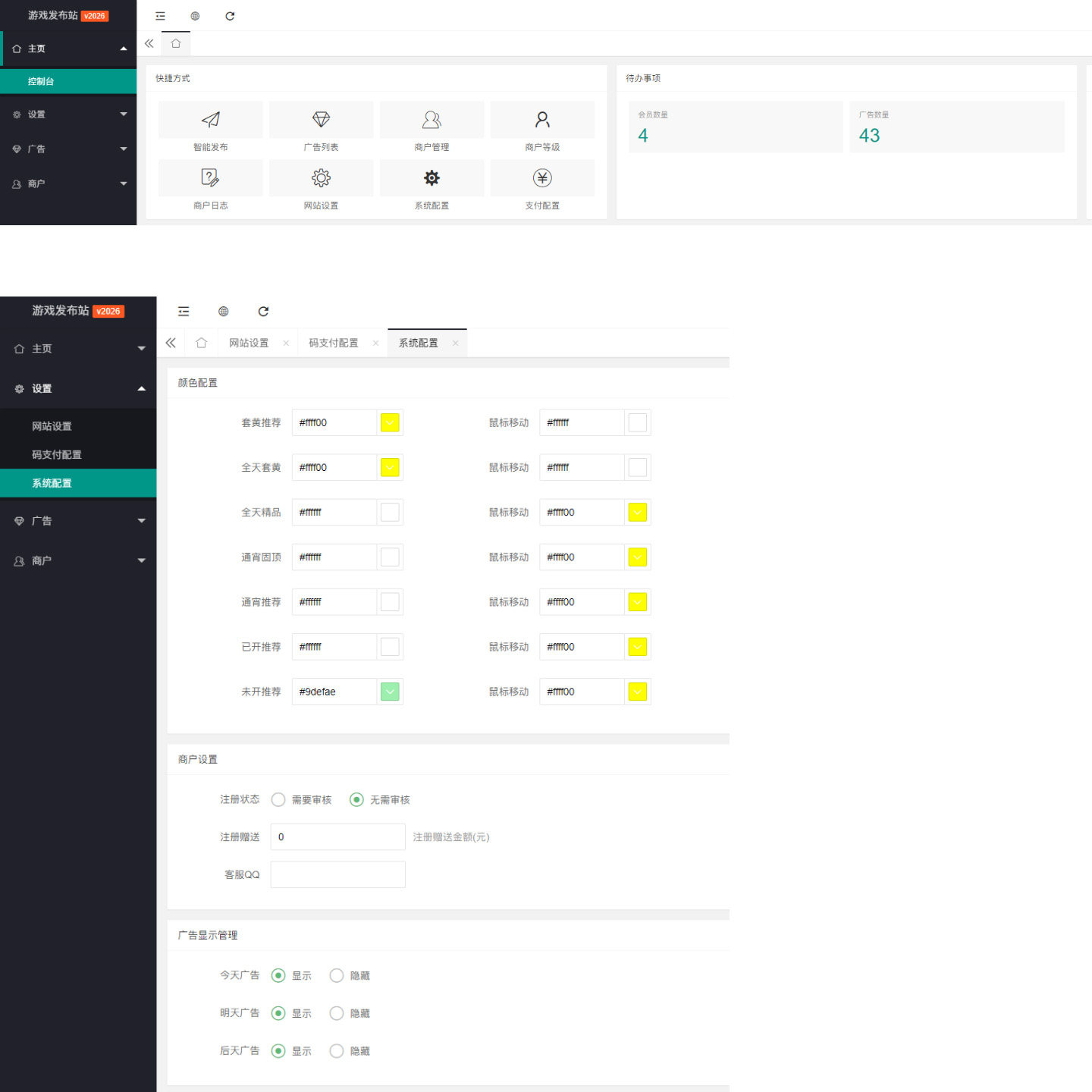Image resolution: width=1092 pixels, height=1092 pixels.
Task: Click the 客服QQ input field
Action: click(337, 874)
